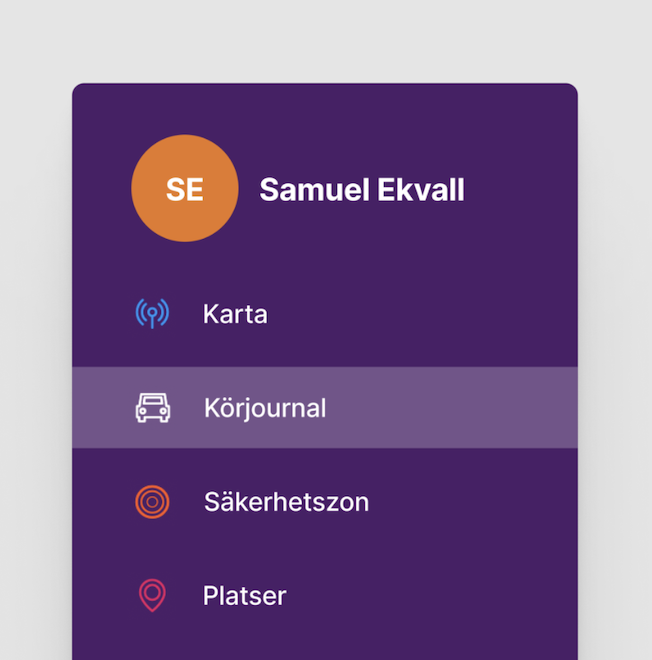Click the highlighted Körjournal row background
Image resolution: width=652 pixels, height=660 pixels.
(450, 408)
